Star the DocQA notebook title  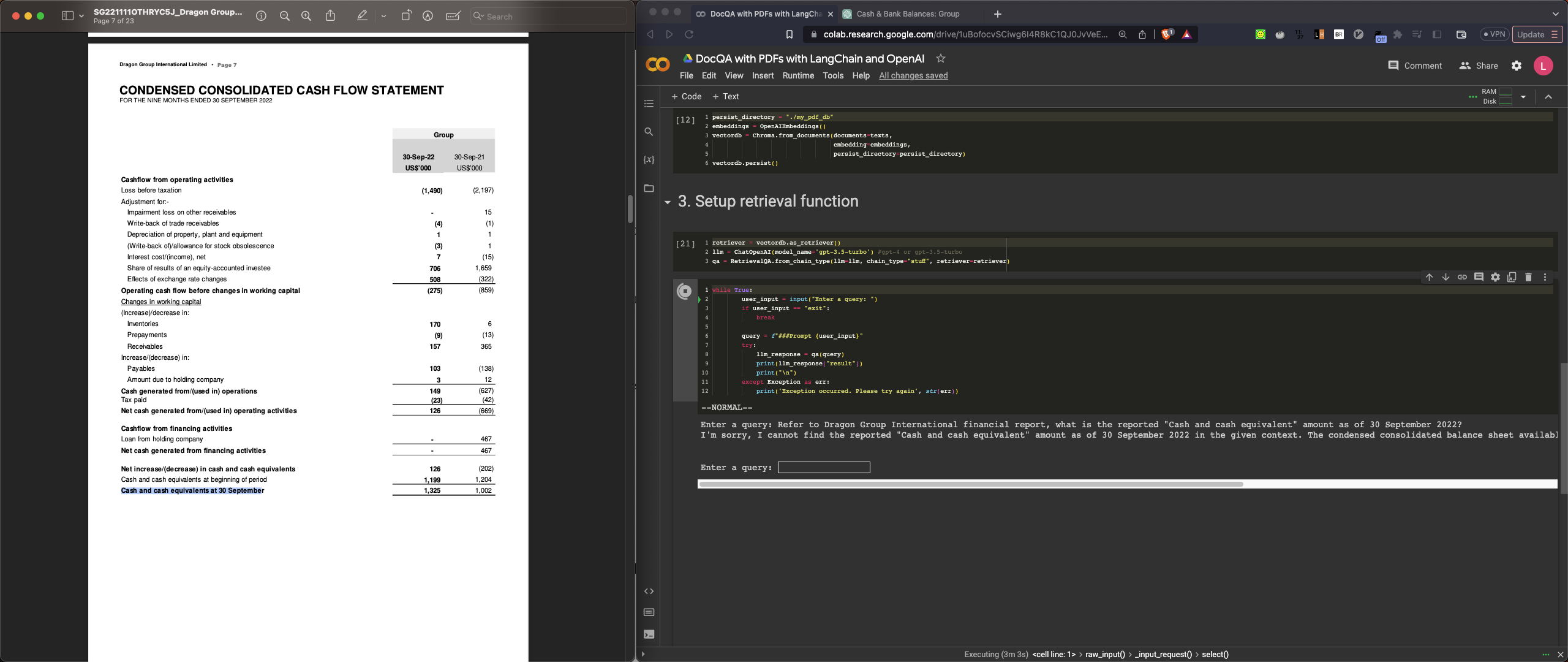click(941, 58)
